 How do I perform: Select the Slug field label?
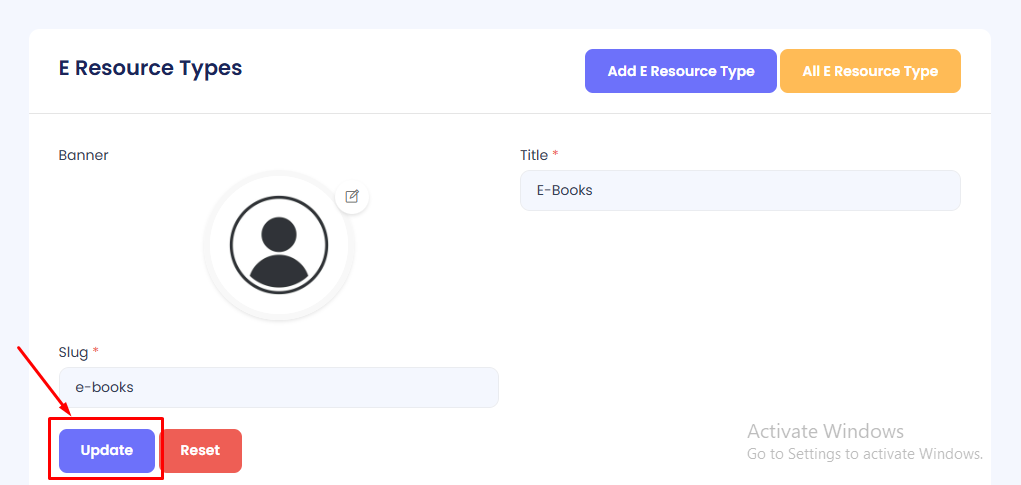73,352
